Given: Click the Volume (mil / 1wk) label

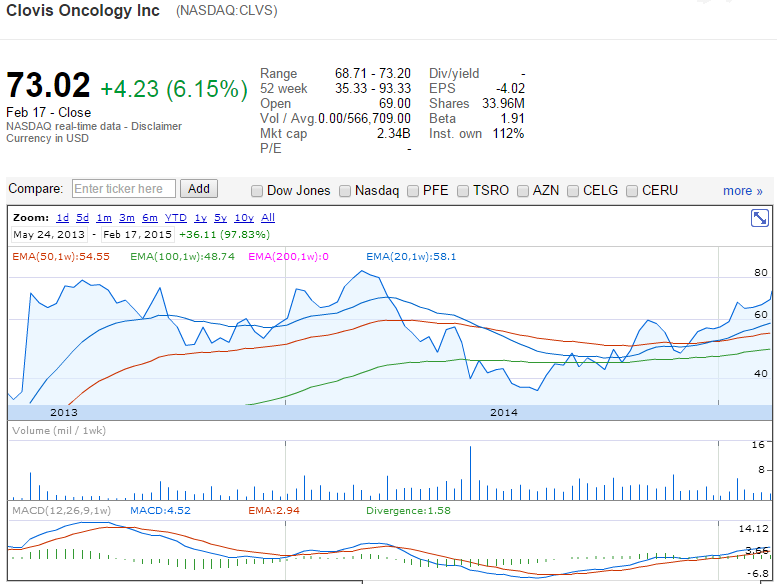Looking at the screenshot, I should pos(59,430).
